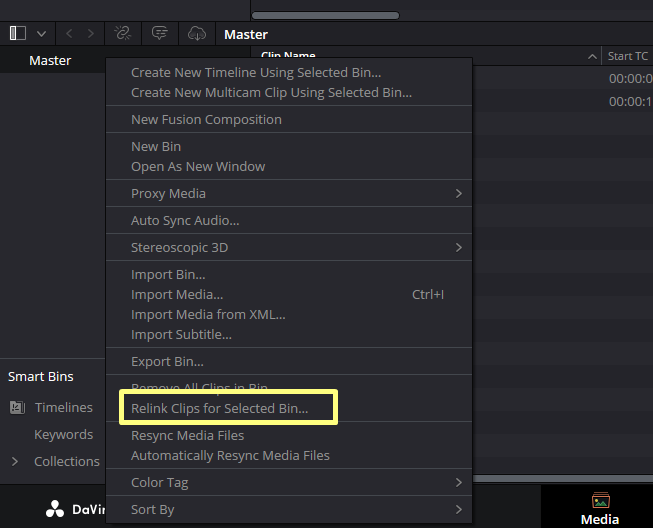The image size is (653, 528).
Task: Click the relink media chain icon
Action: pos(122,33)
